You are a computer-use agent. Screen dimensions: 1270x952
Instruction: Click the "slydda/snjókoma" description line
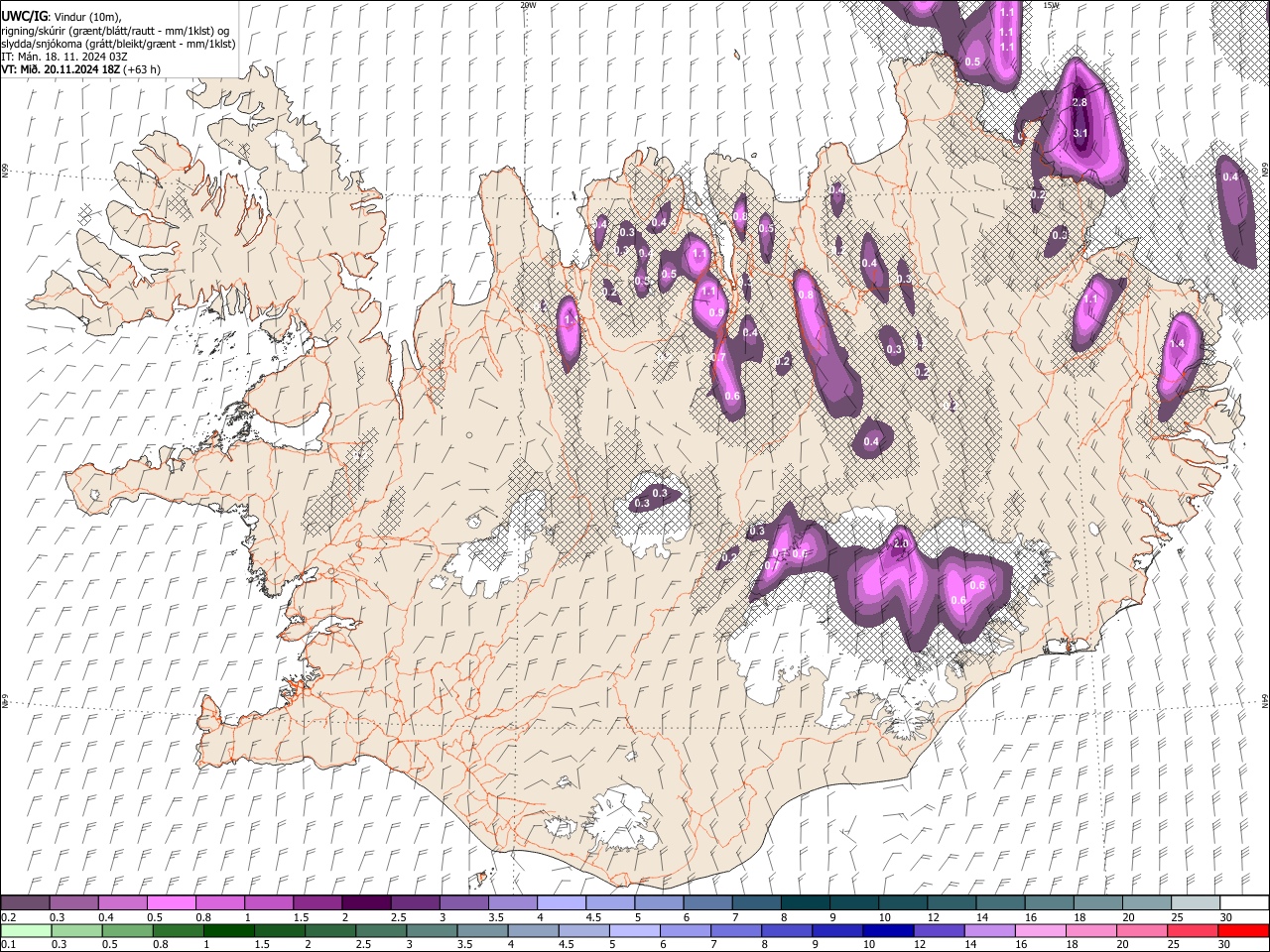click(x=118, y=44)
